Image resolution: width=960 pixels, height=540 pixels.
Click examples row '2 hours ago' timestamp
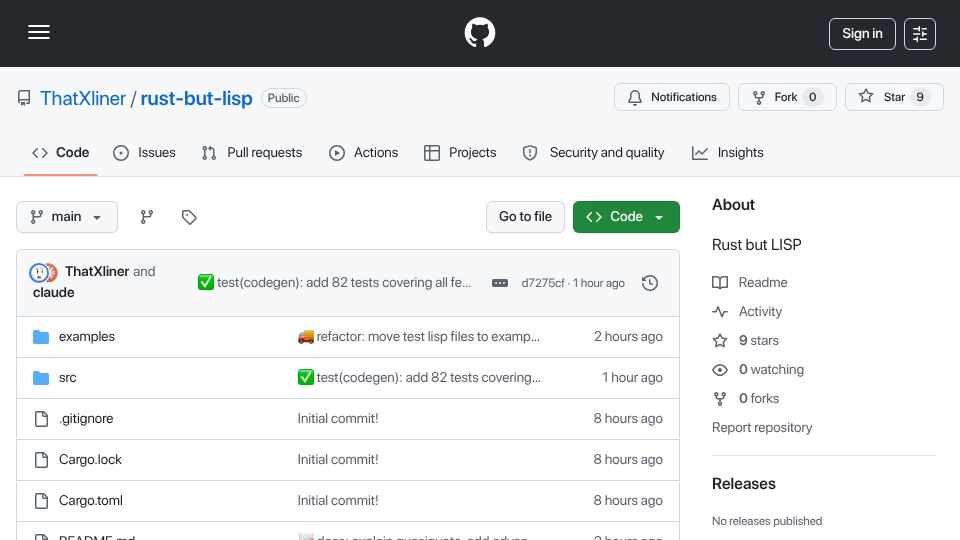pyautogui.click(x=628, y=337)
